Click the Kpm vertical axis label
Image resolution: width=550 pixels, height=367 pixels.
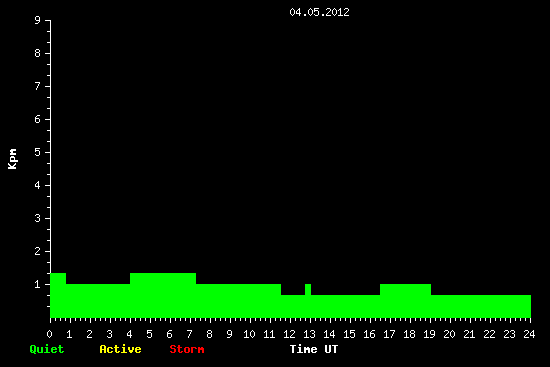pos(12,159)
